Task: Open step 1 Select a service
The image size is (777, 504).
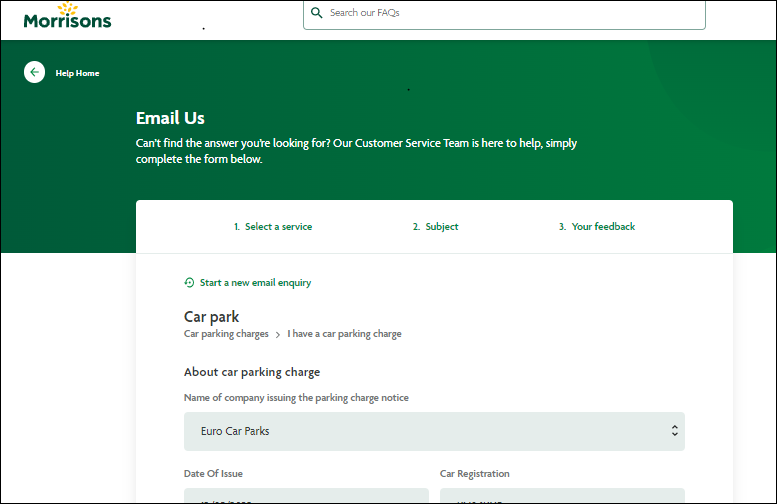Action: tap(273, 226)
